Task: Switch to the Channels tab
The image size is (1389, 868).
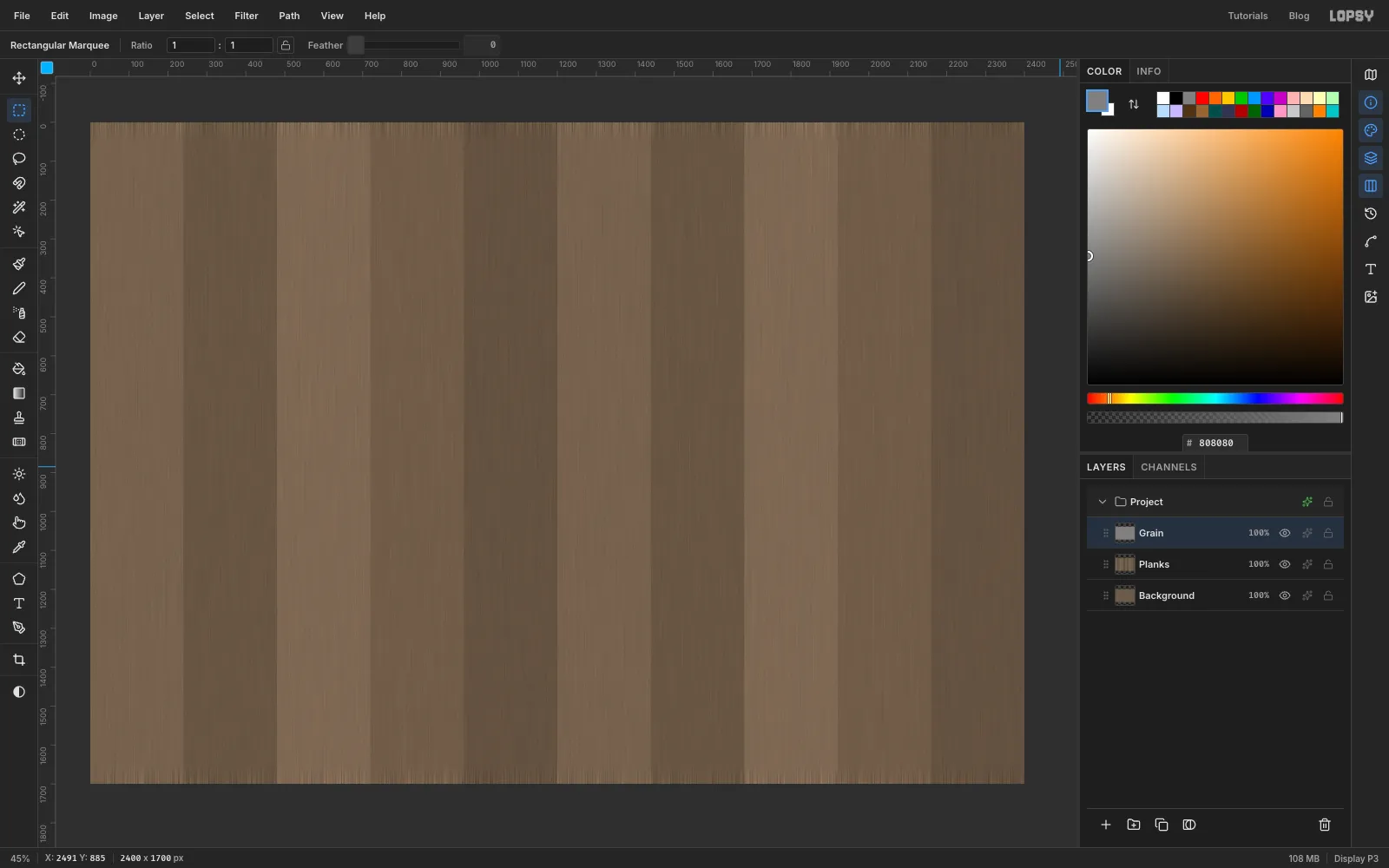Action: click(1168, 467)
